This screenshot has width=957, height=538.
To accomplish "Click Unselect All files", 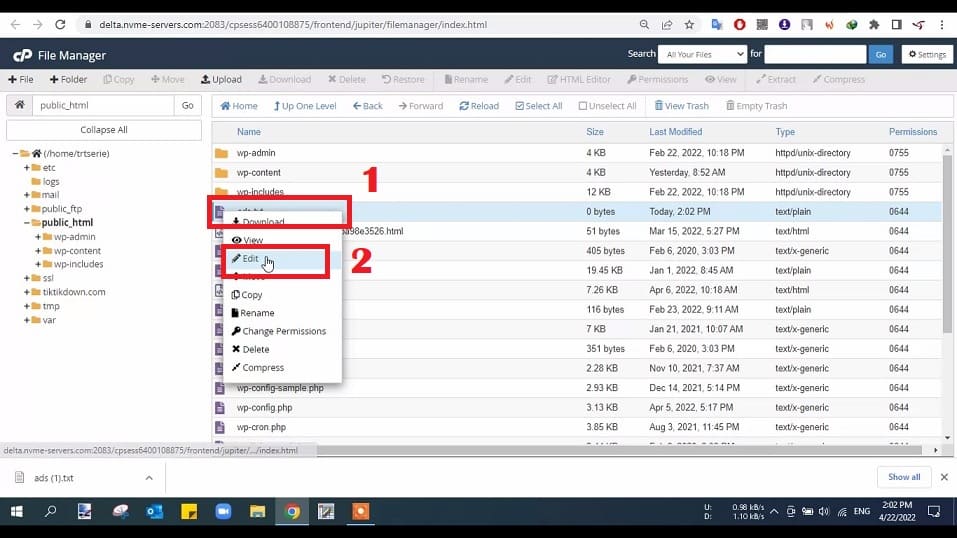I will 606,106.
